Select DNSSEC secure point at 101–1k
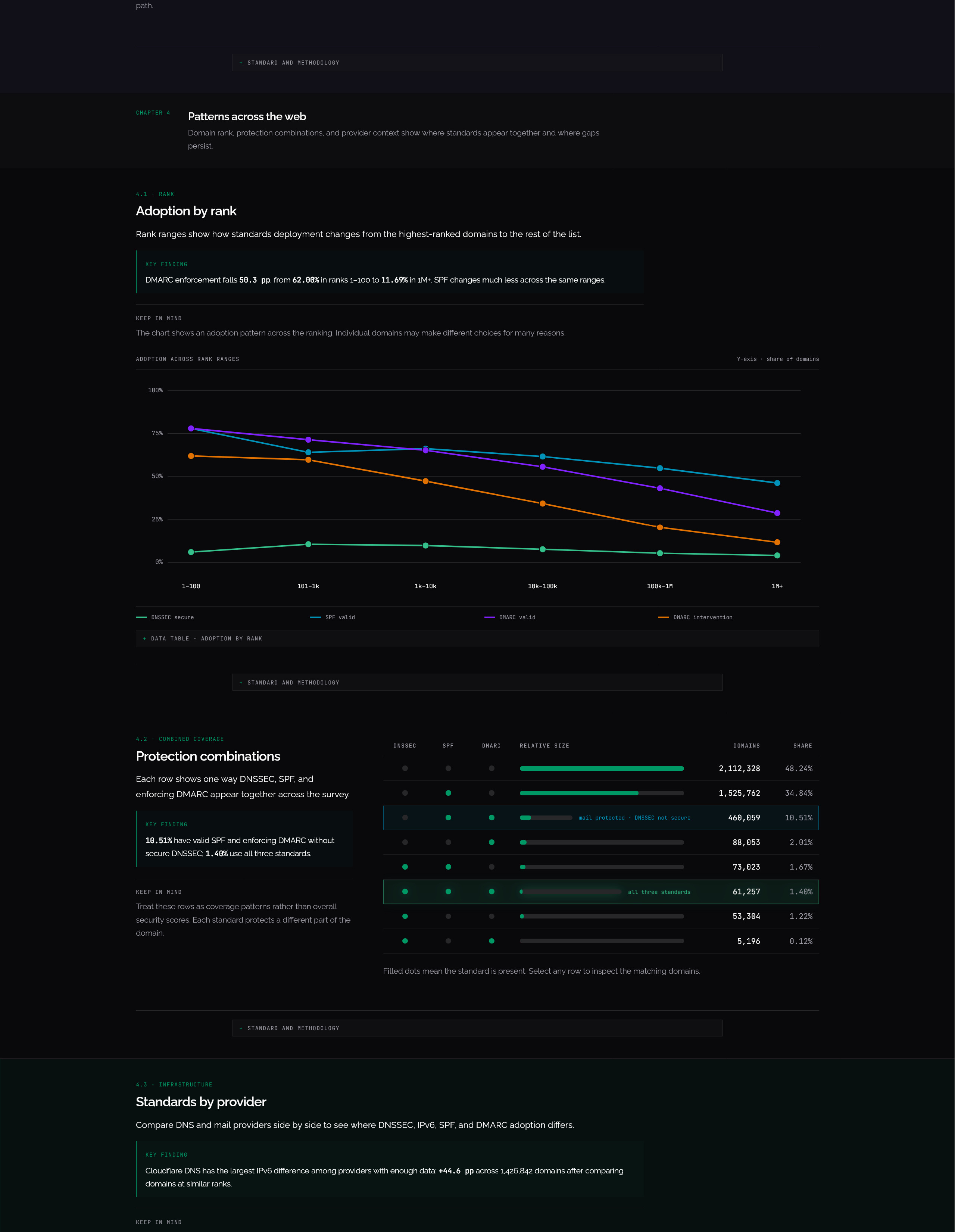 [309, 545]
